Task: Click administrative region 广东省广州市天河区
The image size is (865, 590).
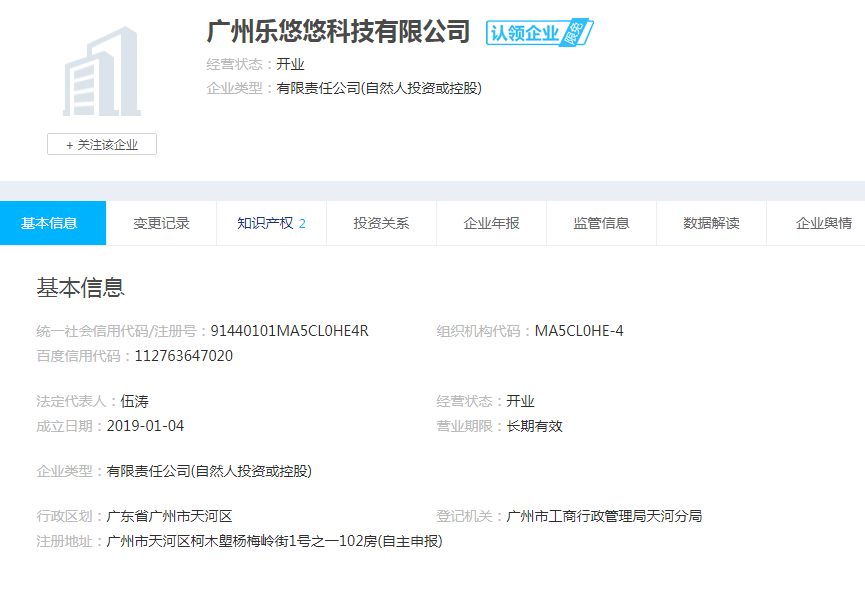Action: (x=169, y=516)
